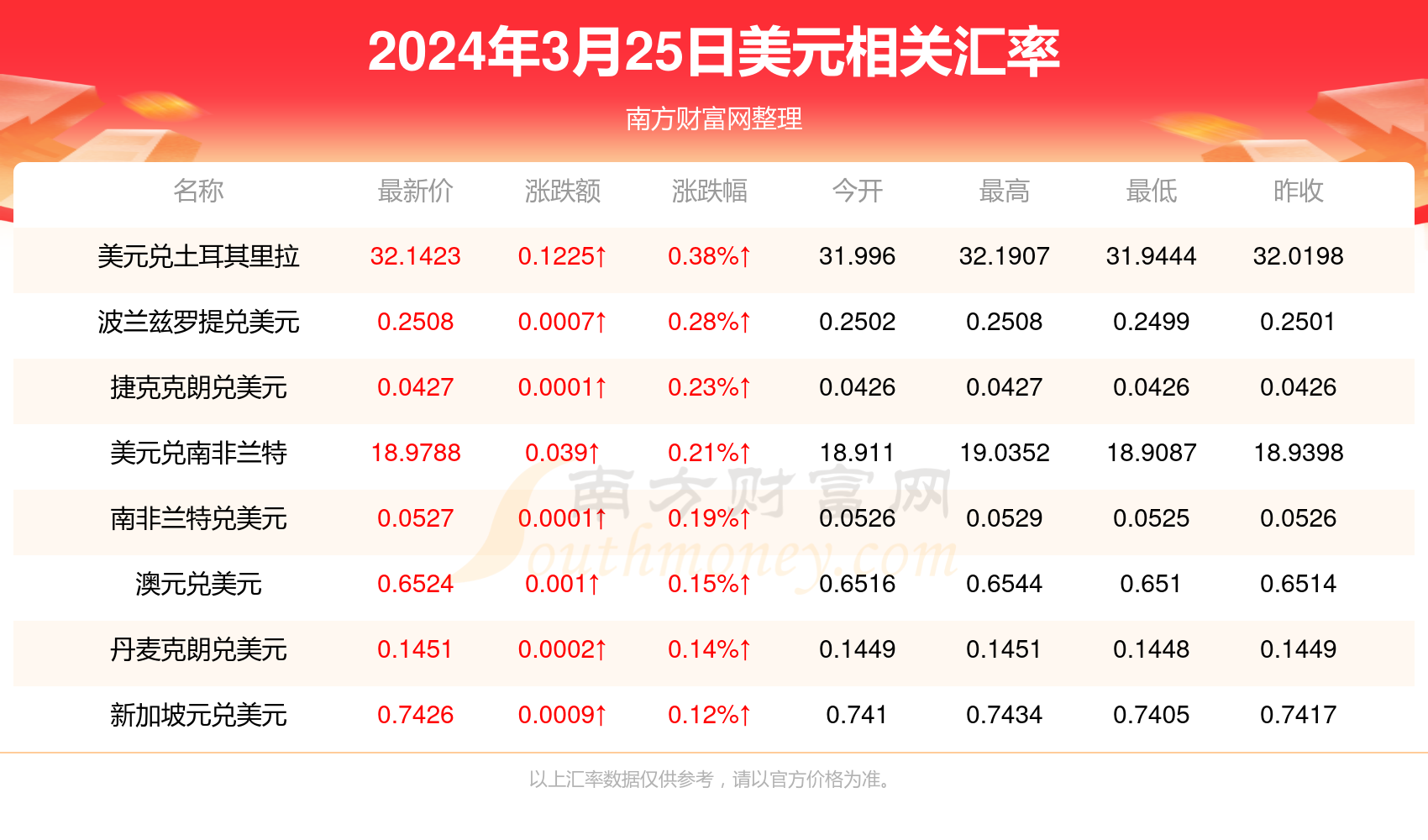1428x840 pixels.
Task: Select the 今开 column header
Action: 857,191
